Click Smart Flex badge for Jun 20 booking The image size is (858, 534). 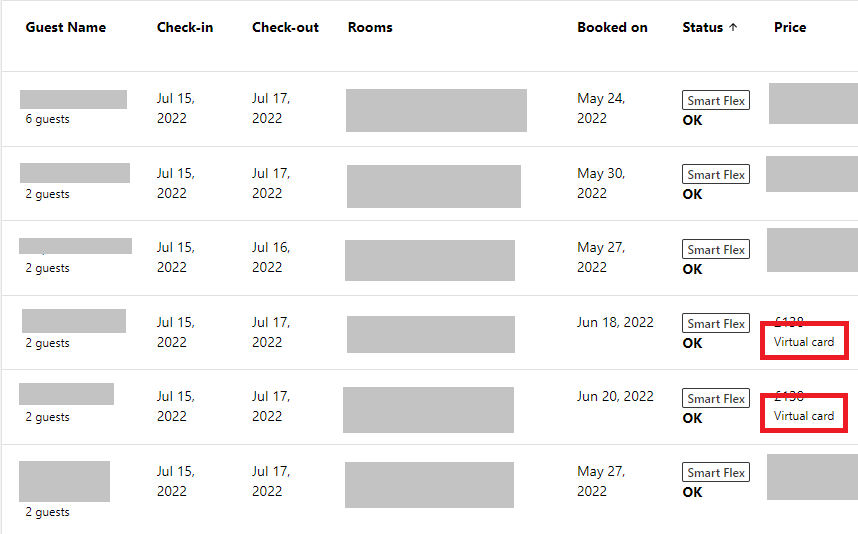(716, 398)
